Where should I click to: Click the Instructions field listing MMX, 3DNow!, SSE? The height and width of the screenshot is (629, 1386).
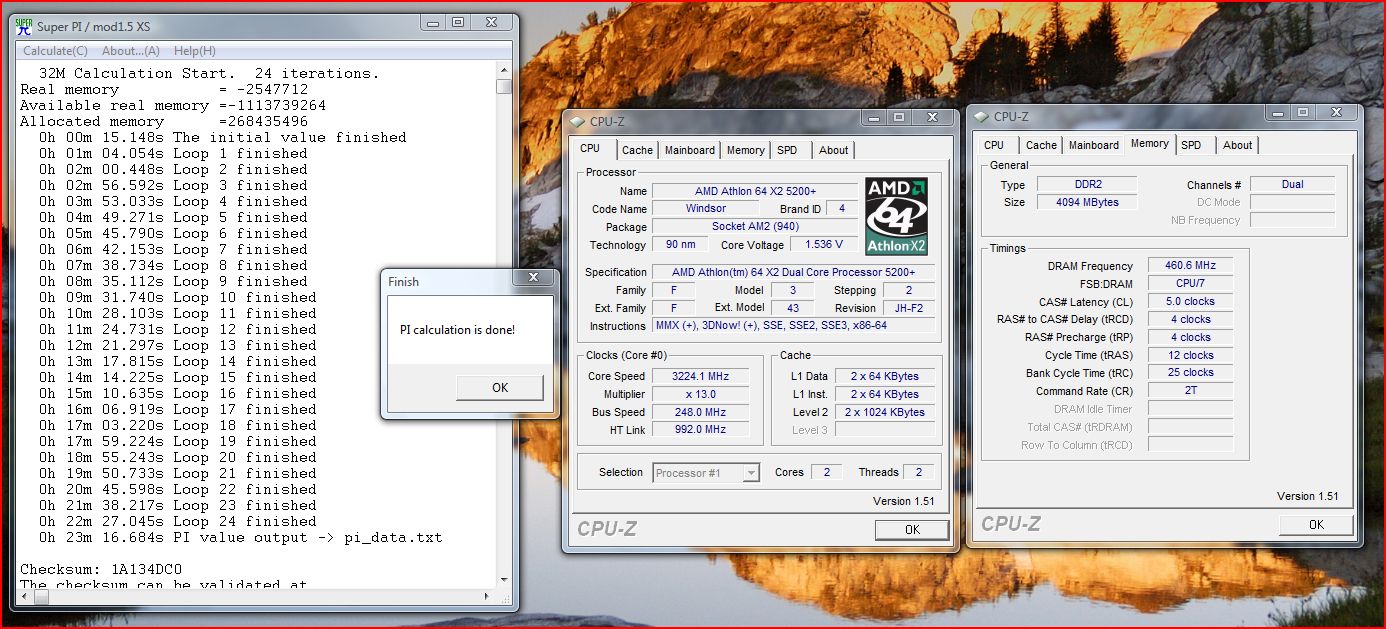coord(794,326)
